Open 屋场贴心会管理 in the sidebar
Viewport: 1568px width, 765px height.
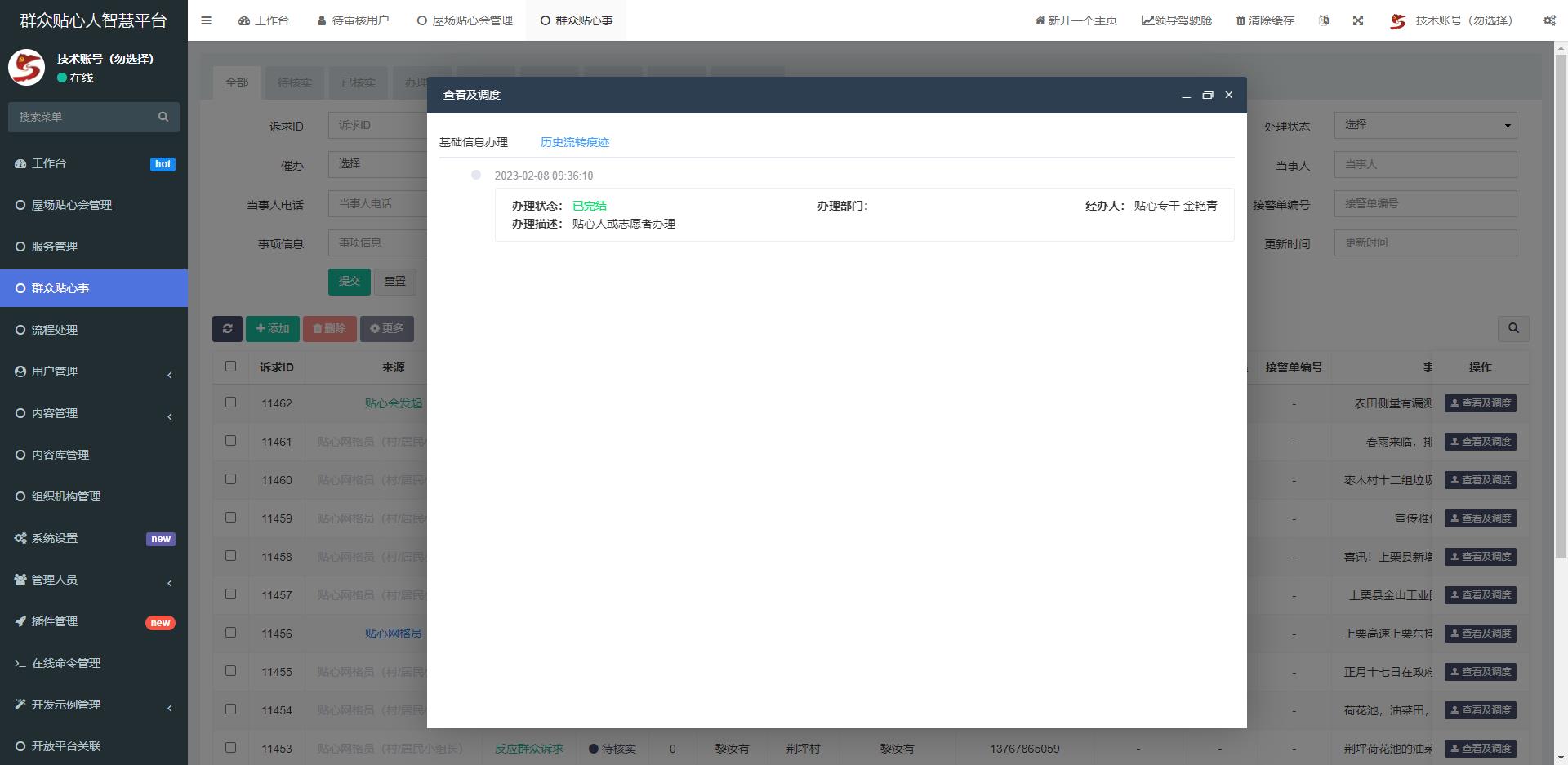[94, 205]
